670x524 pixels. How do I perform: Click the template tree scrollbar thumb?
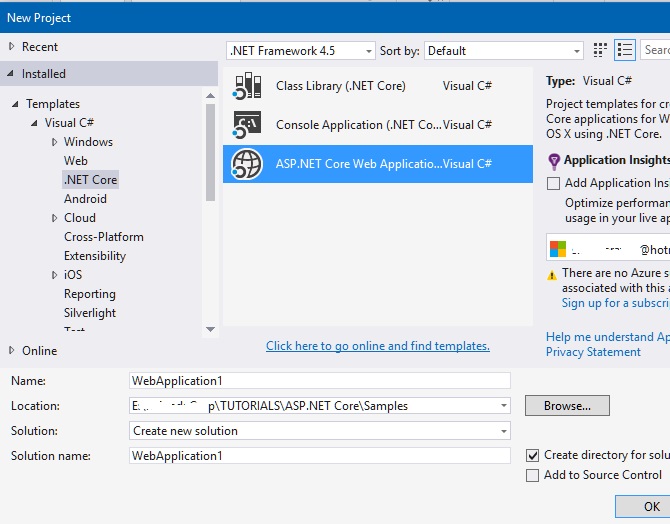[210, 153]
